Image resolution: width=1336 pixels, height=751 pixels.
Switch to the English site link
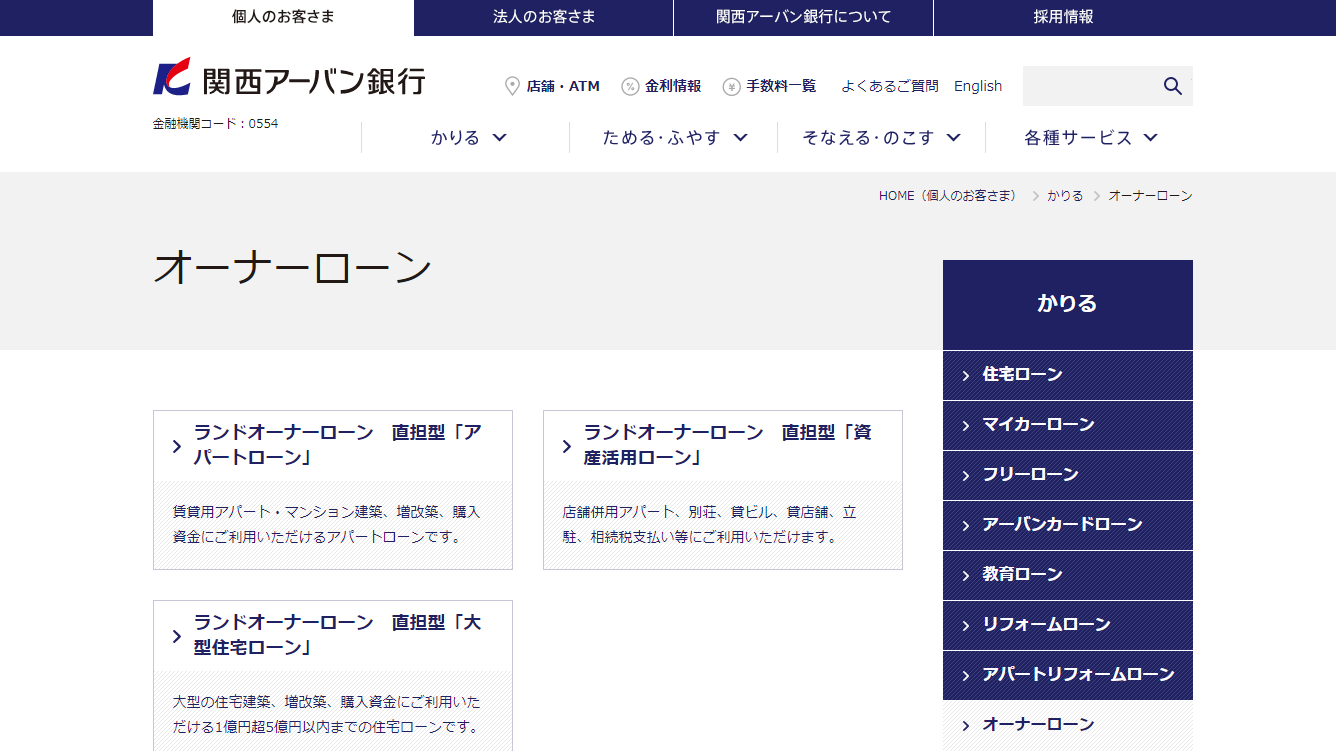pos(978,86)
